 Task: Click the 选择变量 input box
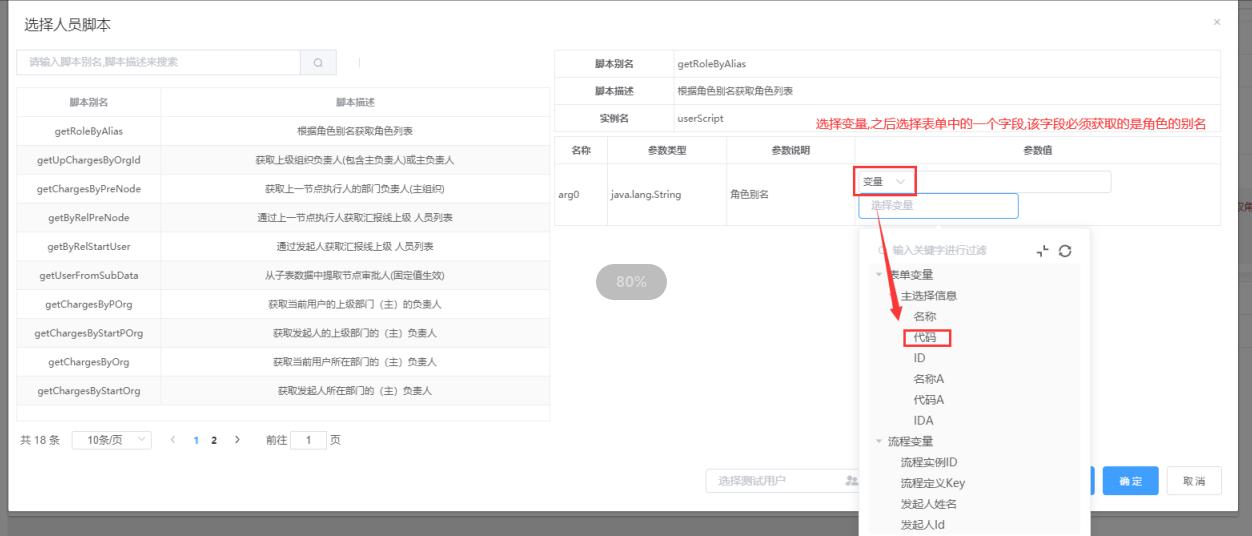(938, 205)
